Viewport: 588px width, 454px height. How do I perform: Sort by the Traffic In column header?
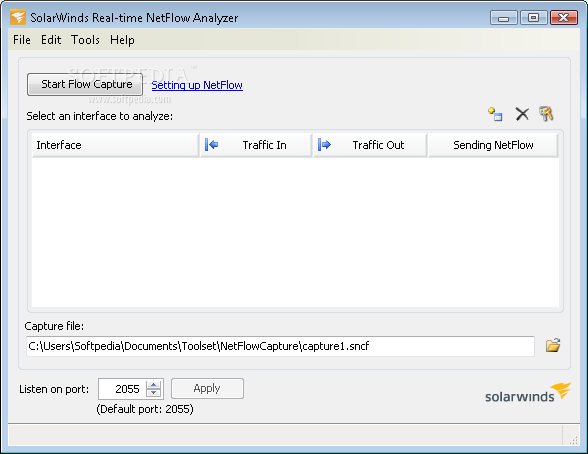pyautogui.click(x=256, y=145)
